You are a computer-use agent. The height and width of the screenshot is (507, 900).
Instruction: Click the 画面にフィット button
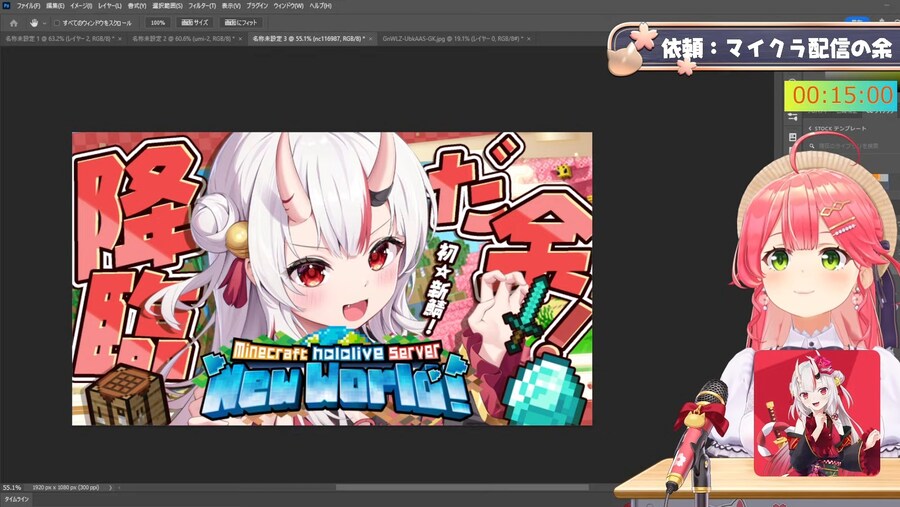[x=241, y=23]
